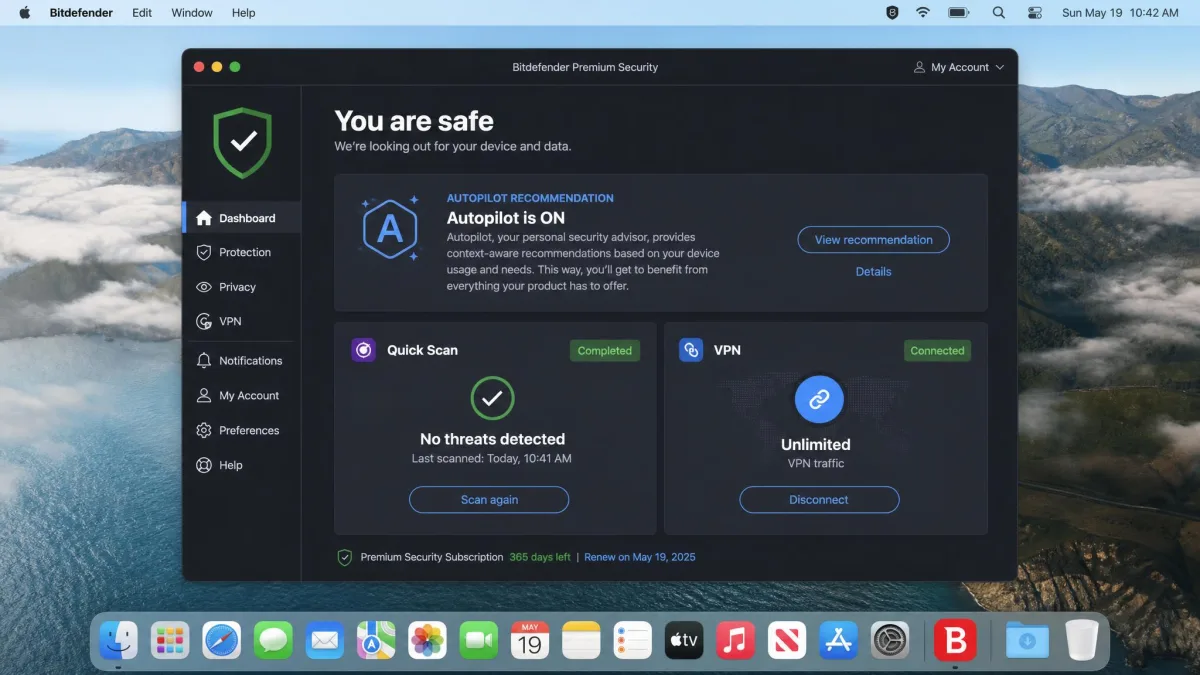Screen dimensions: 1200x675
Task: Open the Trash in the Dock
Action: coord(1081,640)
